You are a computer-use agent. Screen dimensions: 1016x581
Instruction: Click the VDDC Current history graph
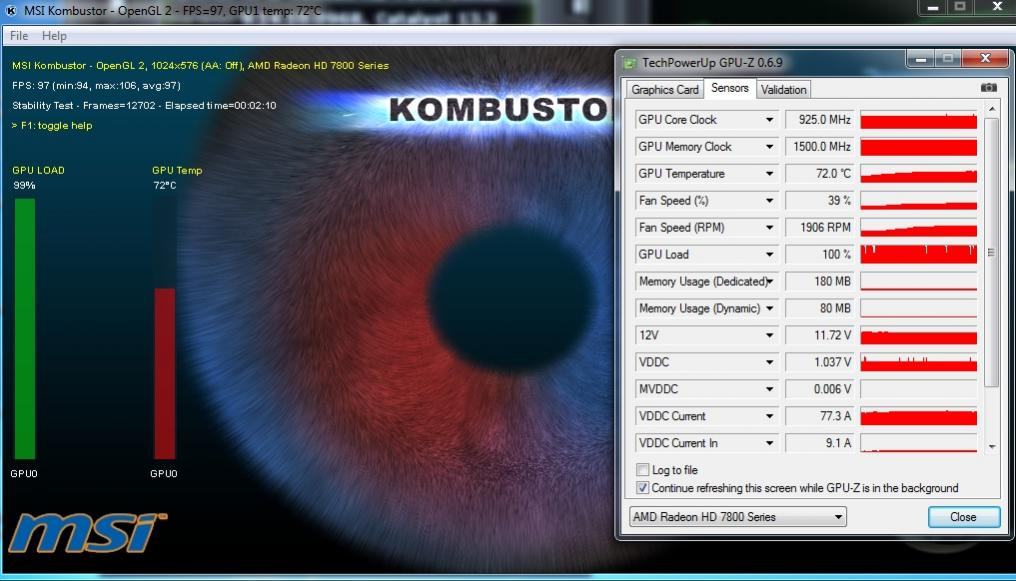918,416
